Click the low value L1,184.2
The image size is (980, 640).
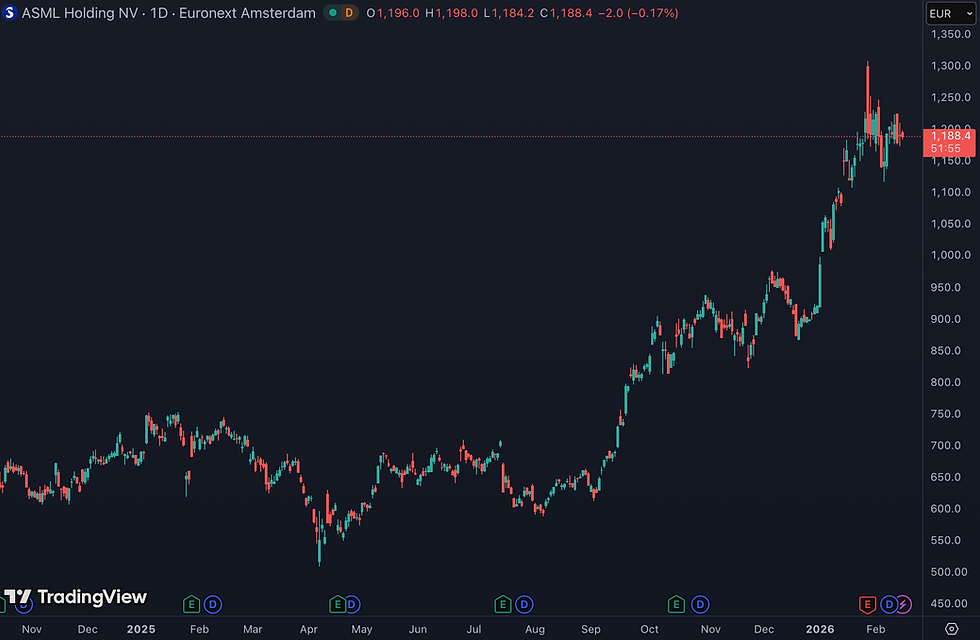coord(509,12)
